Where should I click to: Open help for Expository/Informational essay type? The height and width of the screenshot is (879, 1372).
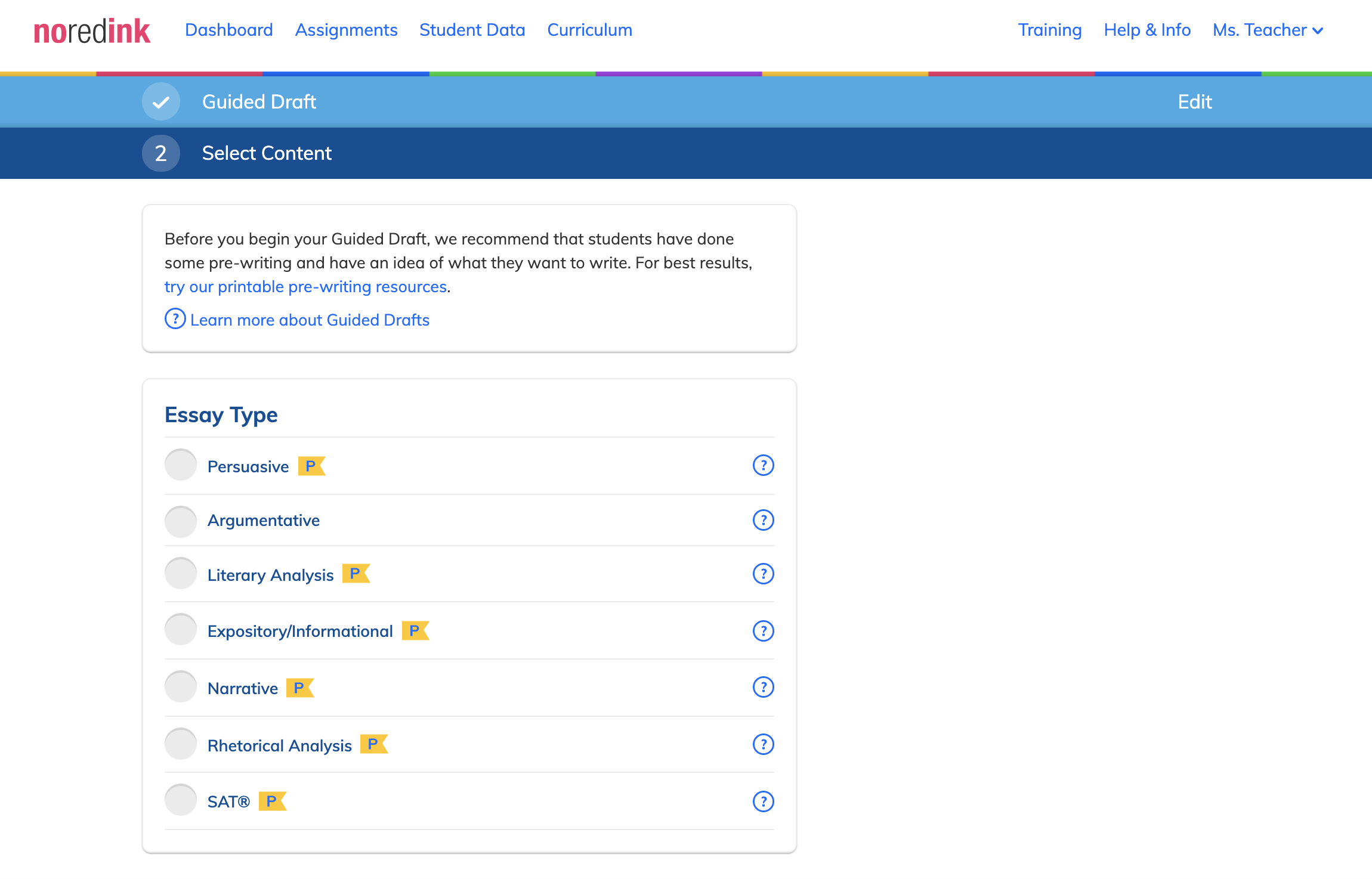763,631
